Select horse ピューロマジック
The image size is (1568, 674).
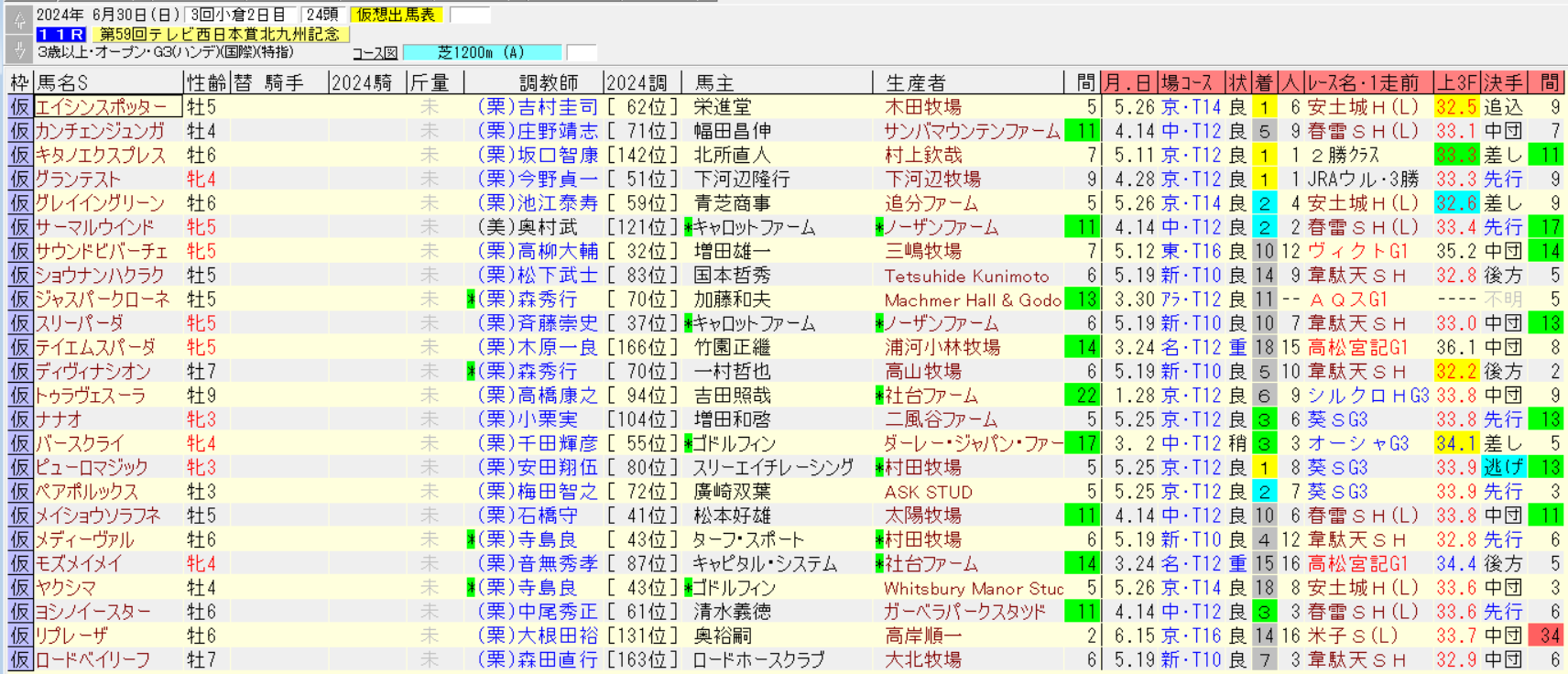click(x=92, y=467)
